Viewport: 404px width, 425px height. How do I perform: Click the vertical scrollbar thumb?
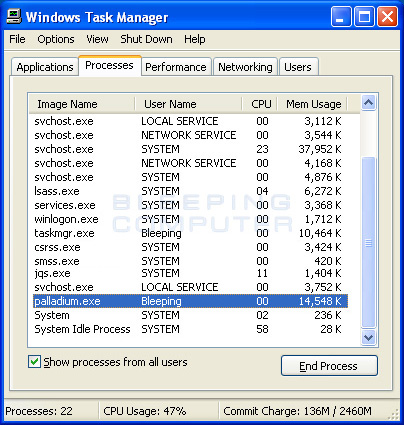pos(368,242)
